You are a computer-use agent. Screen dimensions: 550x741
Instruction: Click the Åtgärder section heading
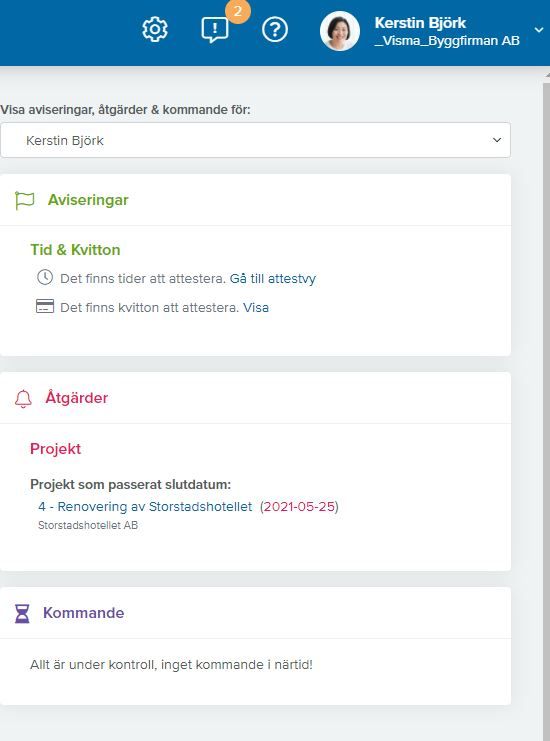(x=77, y=397)
